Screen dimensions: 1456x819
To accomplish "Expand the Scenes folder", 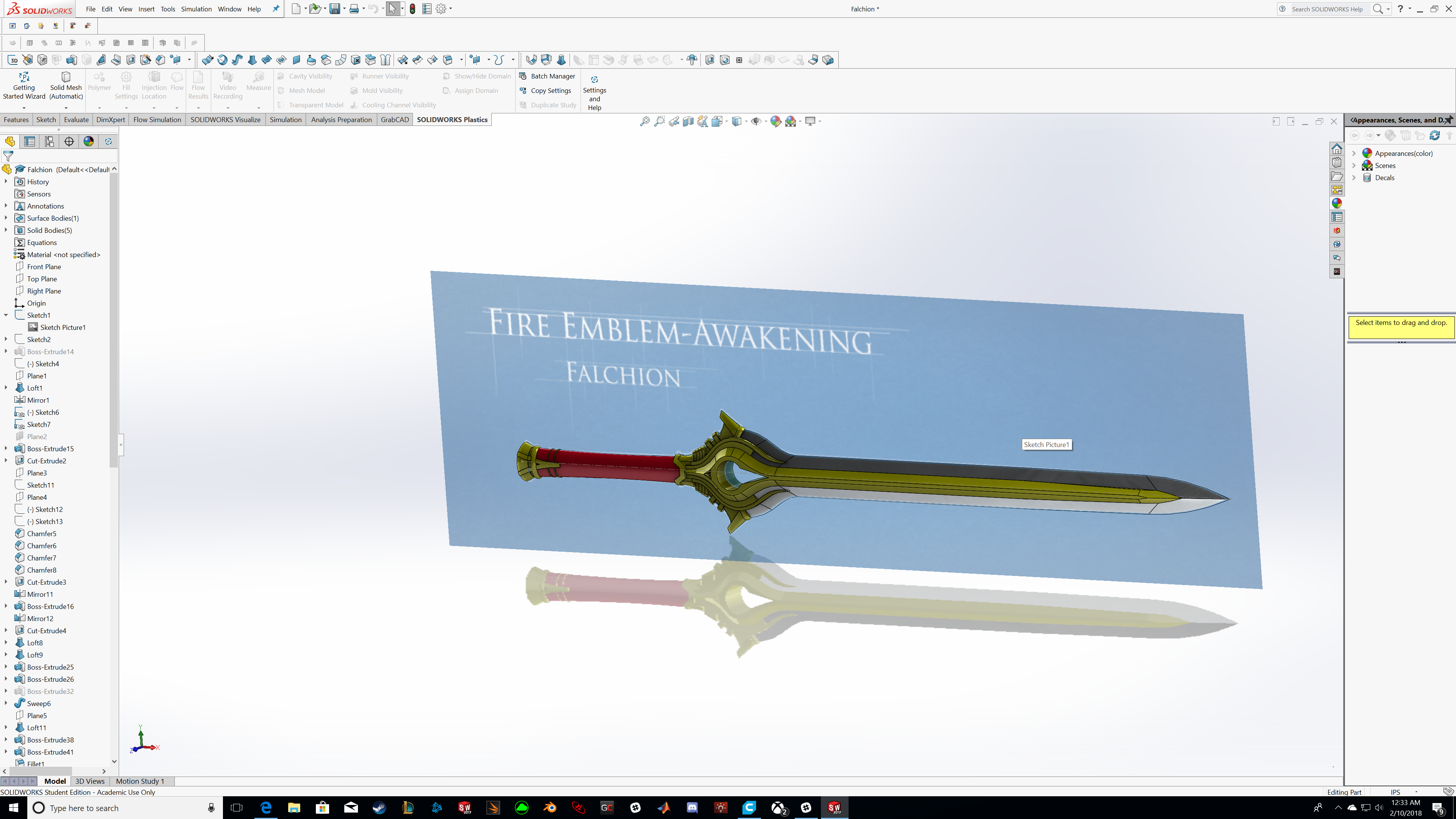I will click(x=1354, y=166).
